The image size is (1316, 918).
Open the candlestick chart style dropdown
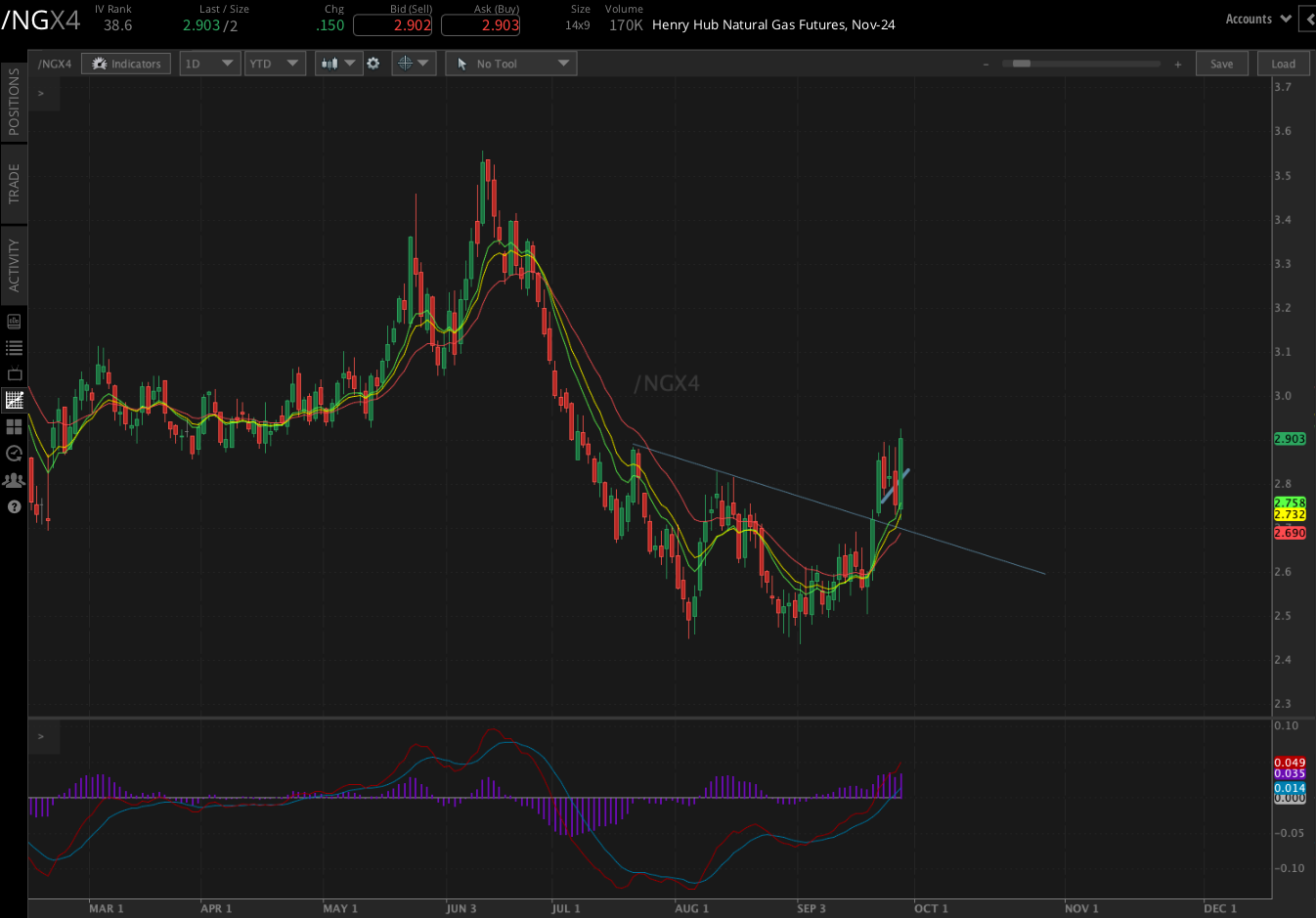[x=338, y=64]
